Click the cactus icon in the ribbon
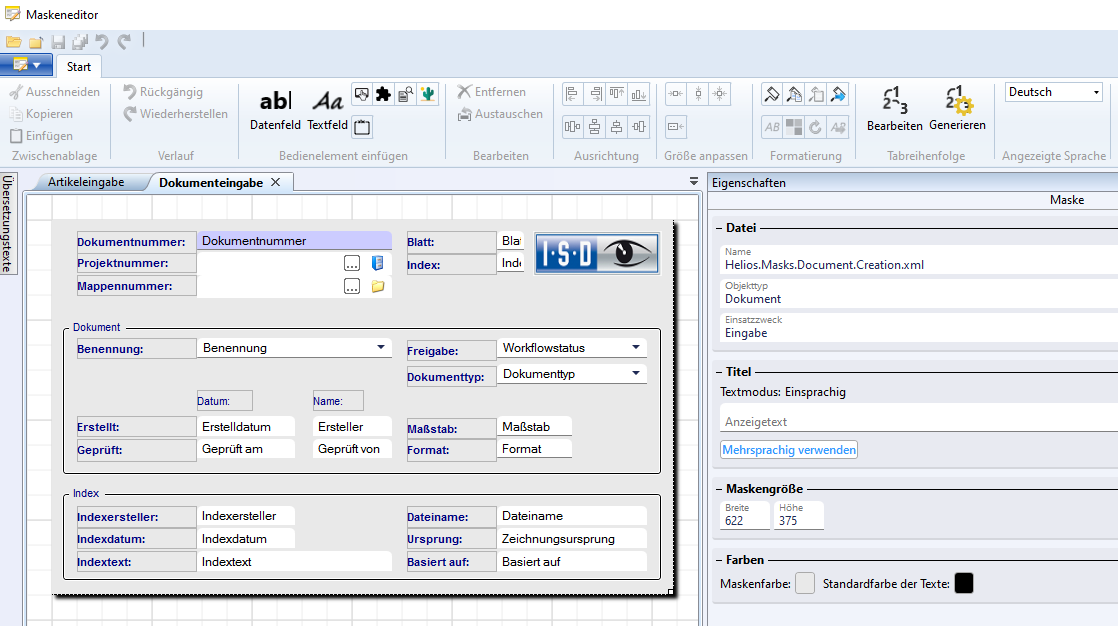Screen dimensions: 1118x626 [x=428, y=94]
